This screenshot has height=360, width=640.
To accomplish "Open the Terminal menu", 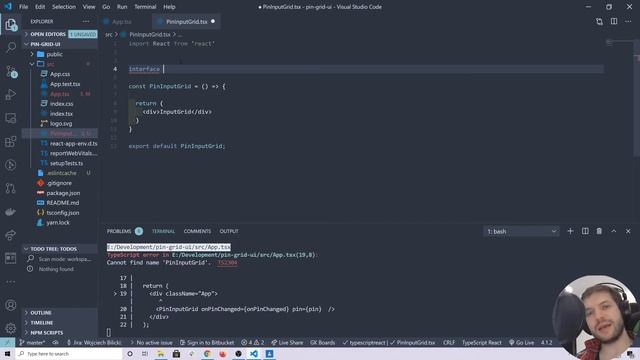I will point(145,7).
